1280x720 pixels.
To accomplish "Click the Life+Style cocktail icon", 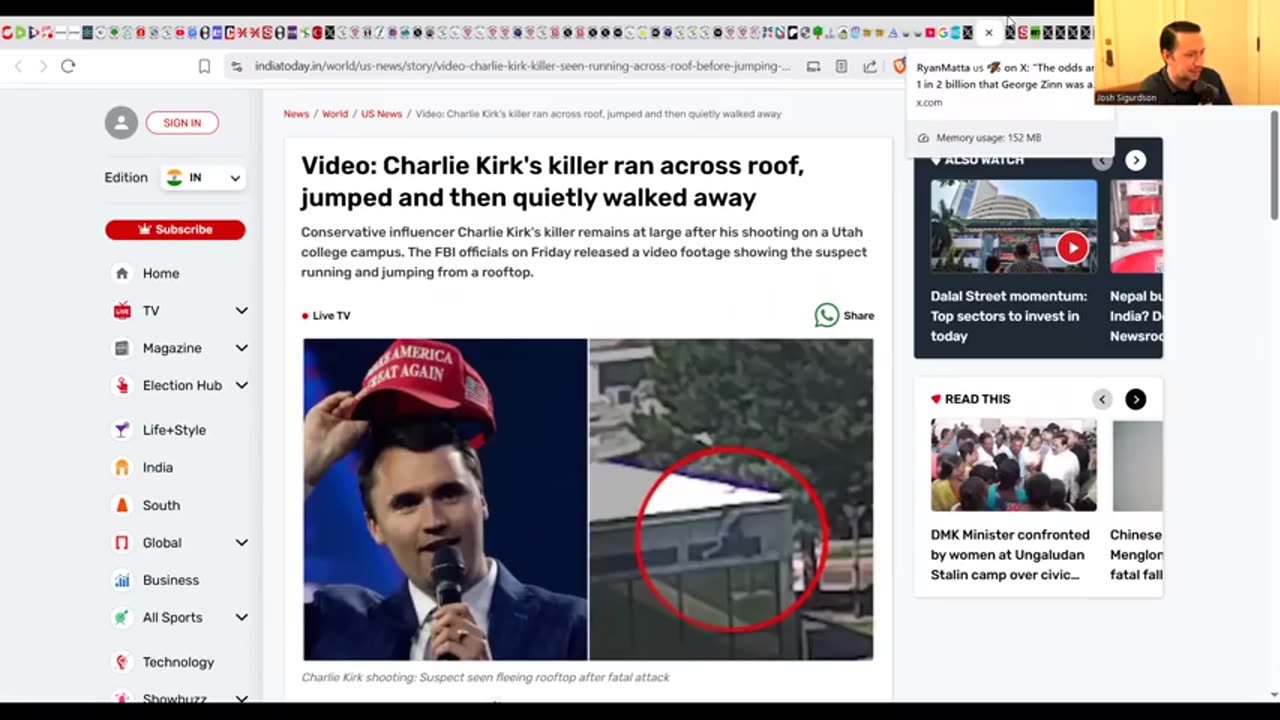I will click(122, 430).
